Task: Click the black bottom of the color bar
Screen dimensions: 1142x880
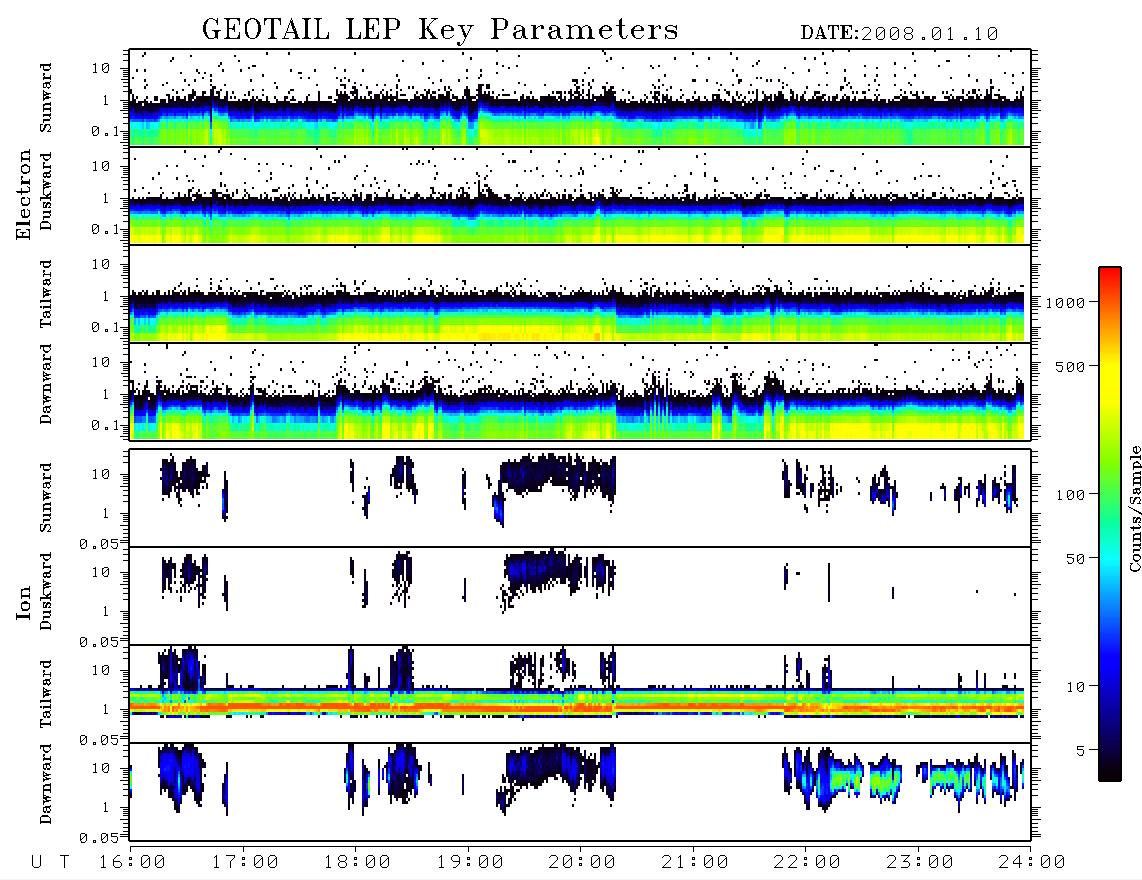Action: [1110, 769]
